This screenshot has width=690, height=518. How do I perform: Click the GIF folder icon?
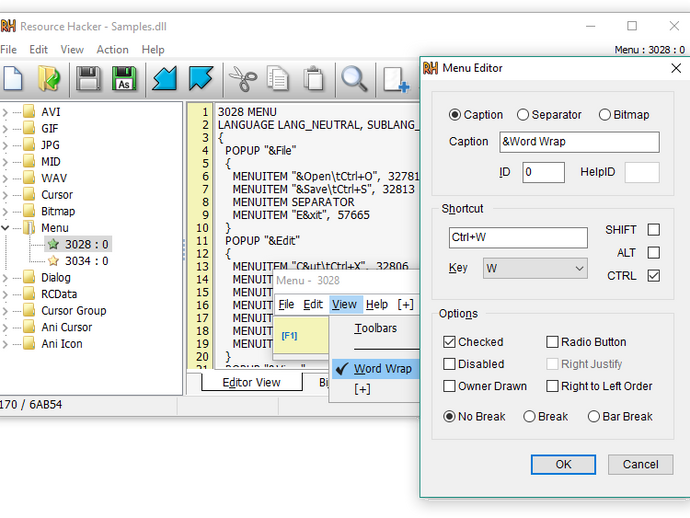29,128
